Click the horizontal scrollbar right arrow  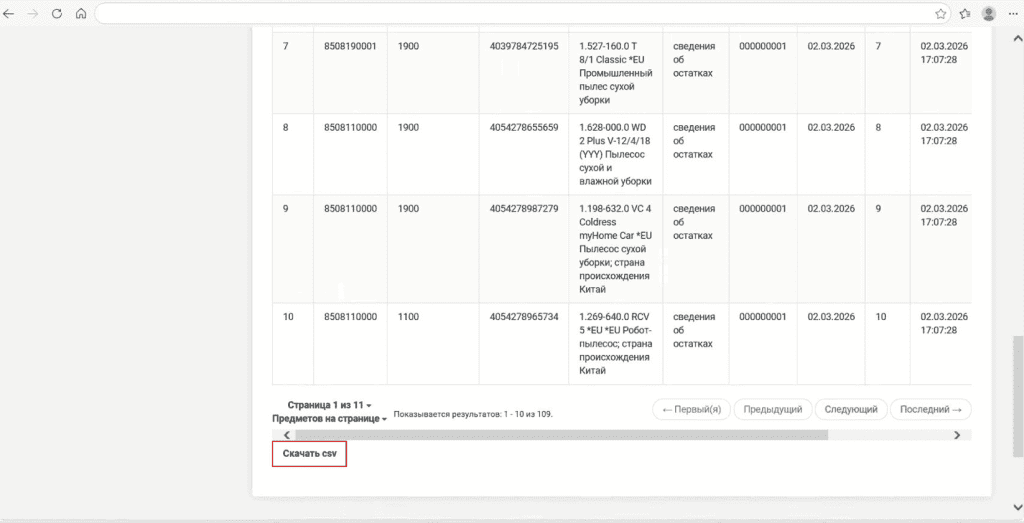click(x=956, y=435)
